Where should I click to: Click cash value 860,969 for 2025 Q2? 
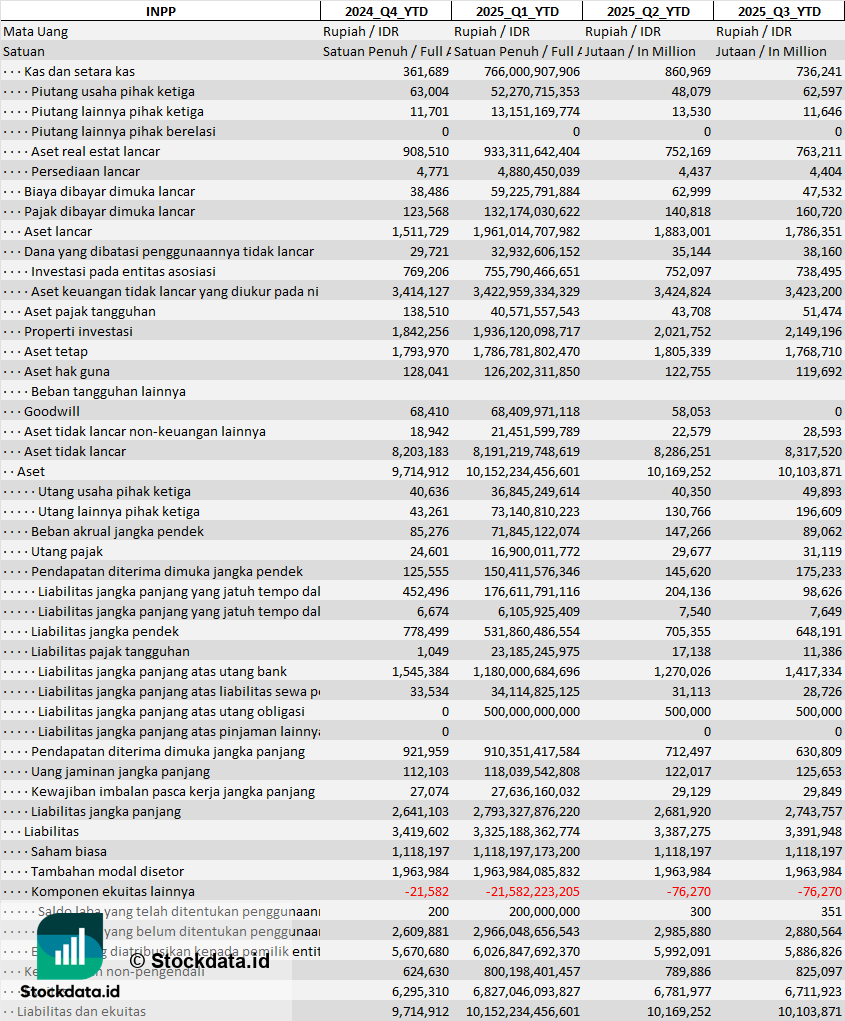click(687, 72)
